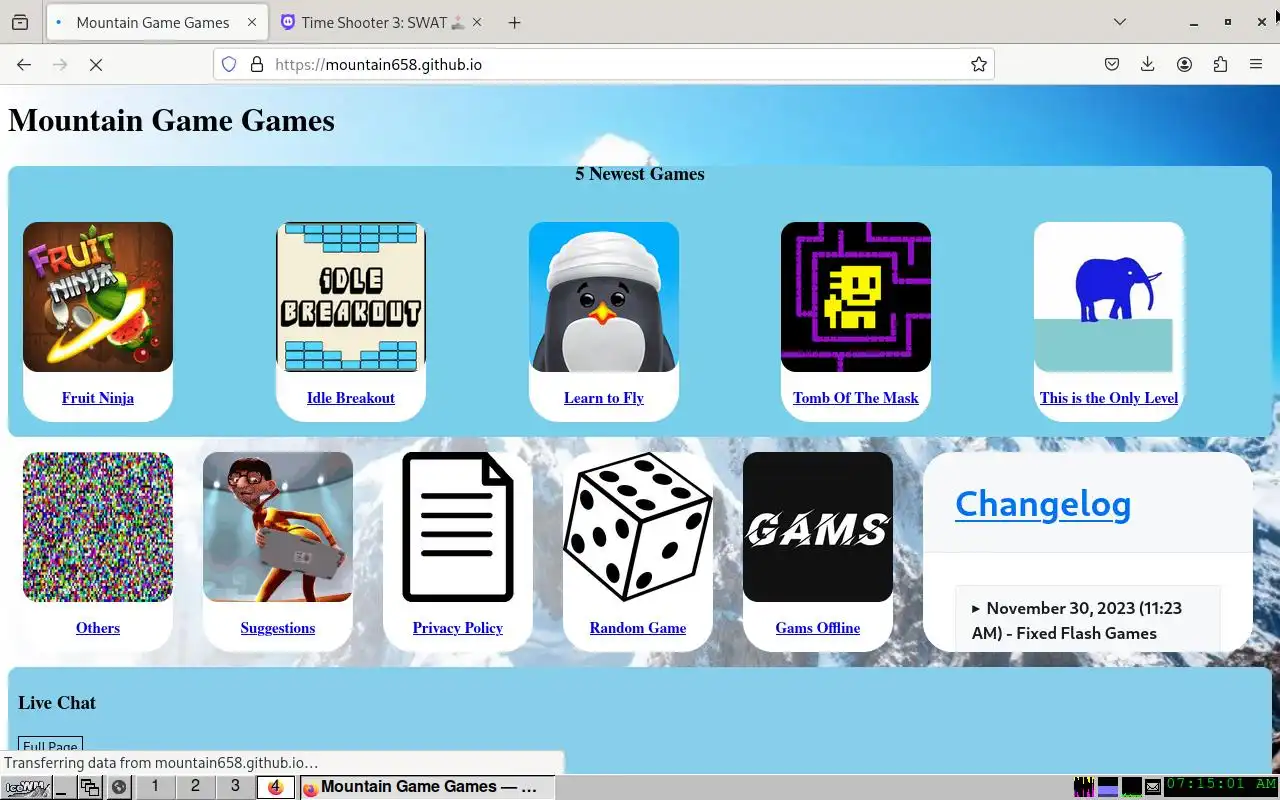Viewport: 1280px width, 800px height.
Task: Open the Extensions puzzle icon
Action: point(1220,64)
